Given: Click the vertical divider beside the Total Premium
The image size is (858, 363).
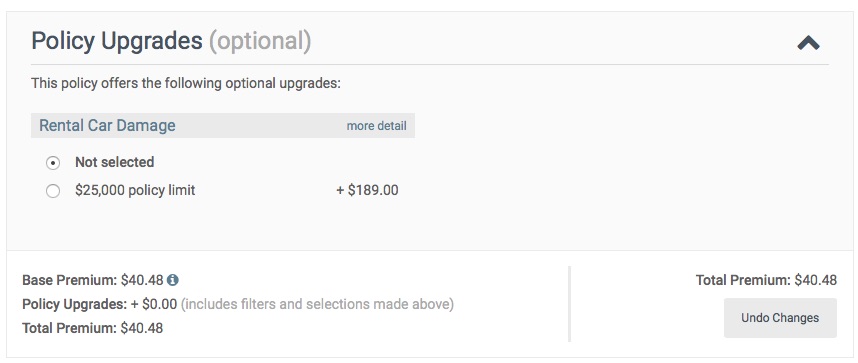Looking at the screenshot, I should [x=570, y=304].
